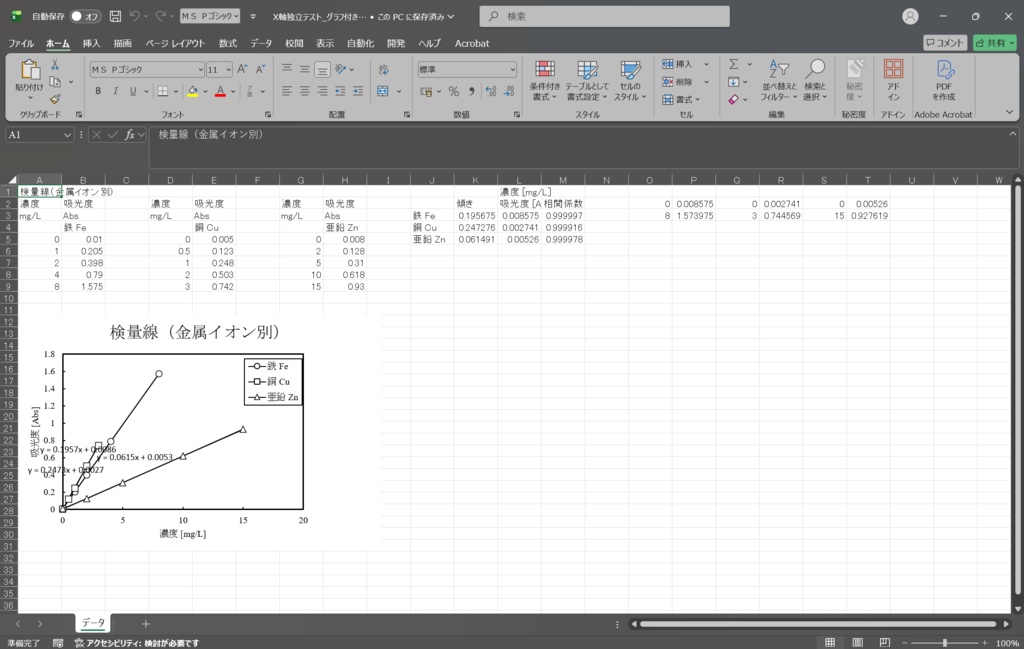
Task: Open the font name dropdown in ribbon
Action: (200, 69)
